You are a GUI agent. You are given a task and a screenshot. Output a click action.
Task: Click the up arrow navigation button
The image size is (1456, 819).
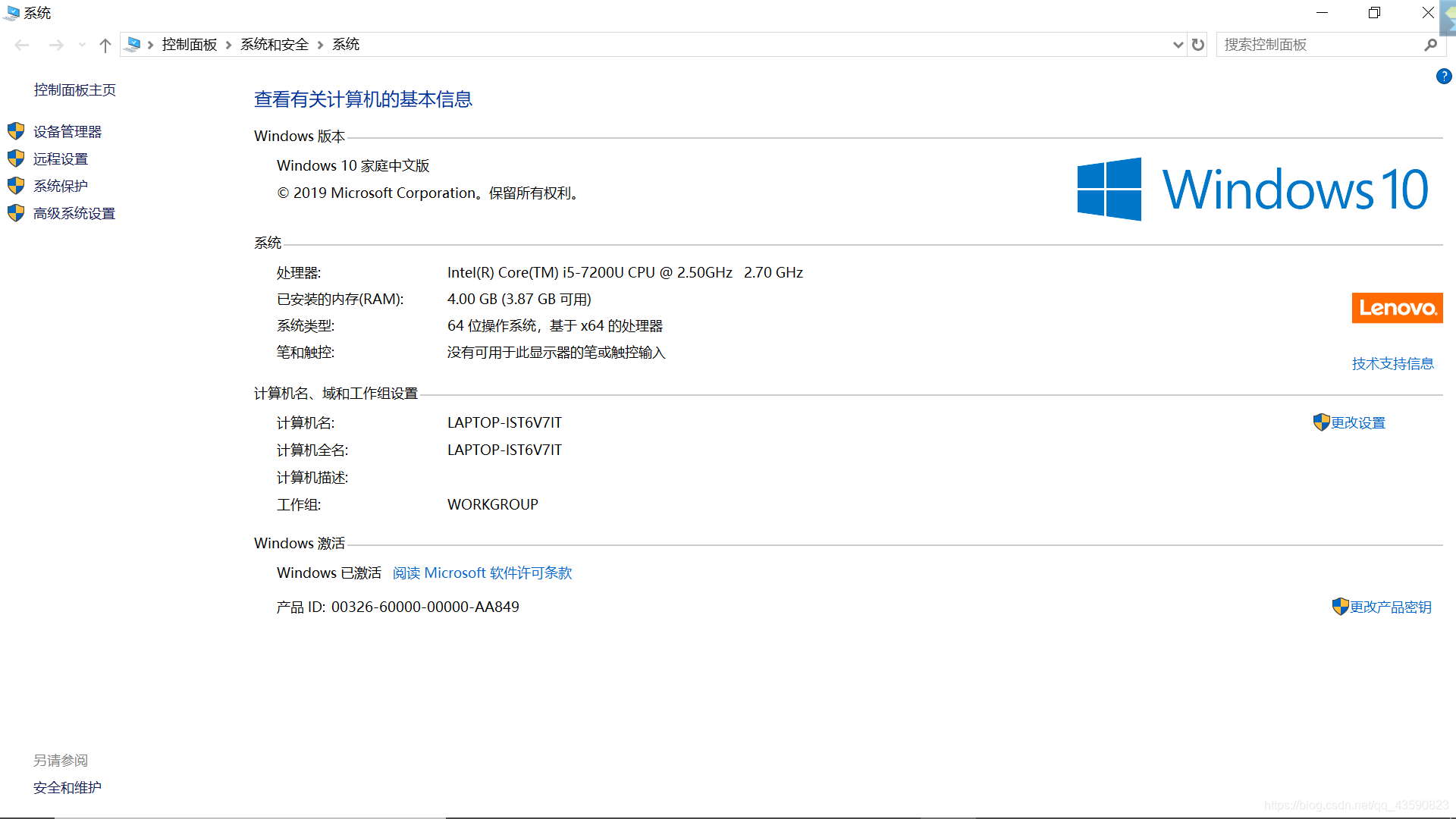click(105, 45)
